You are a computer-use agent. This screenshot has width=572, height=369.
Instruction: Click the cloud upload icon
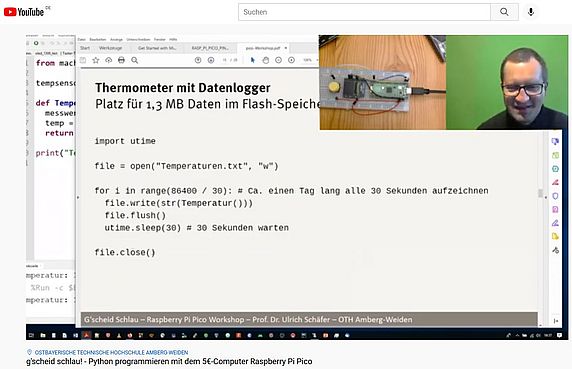coord(109,60)
